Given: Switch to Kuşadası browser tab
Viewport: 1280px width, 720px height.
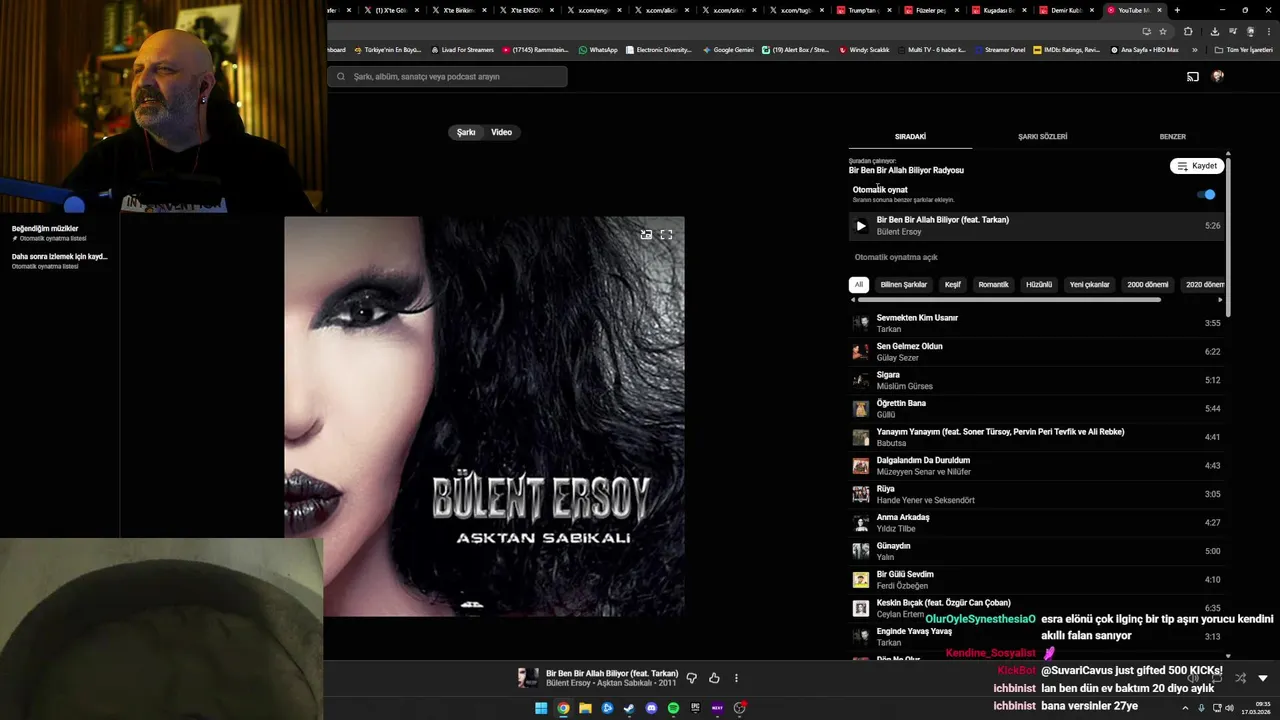Looking at the screenshot, I should pos(998,10).
